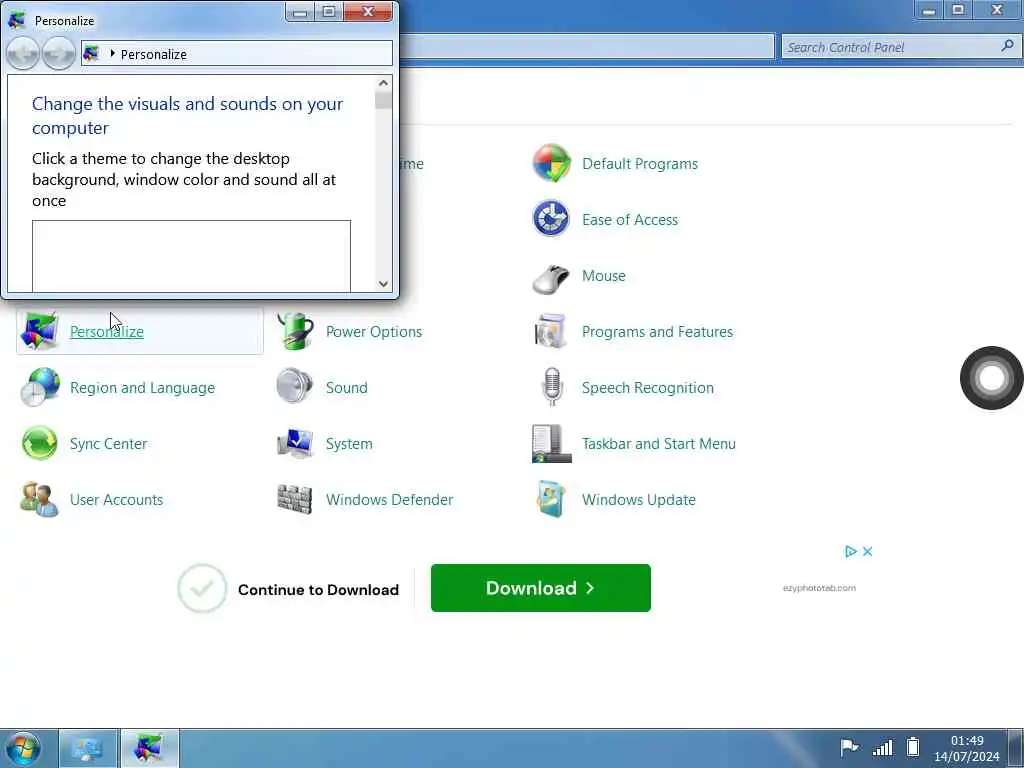Screen dimensions: 1024x768
Task: Open the Programs and Features icon
Action: pos(551,331)
